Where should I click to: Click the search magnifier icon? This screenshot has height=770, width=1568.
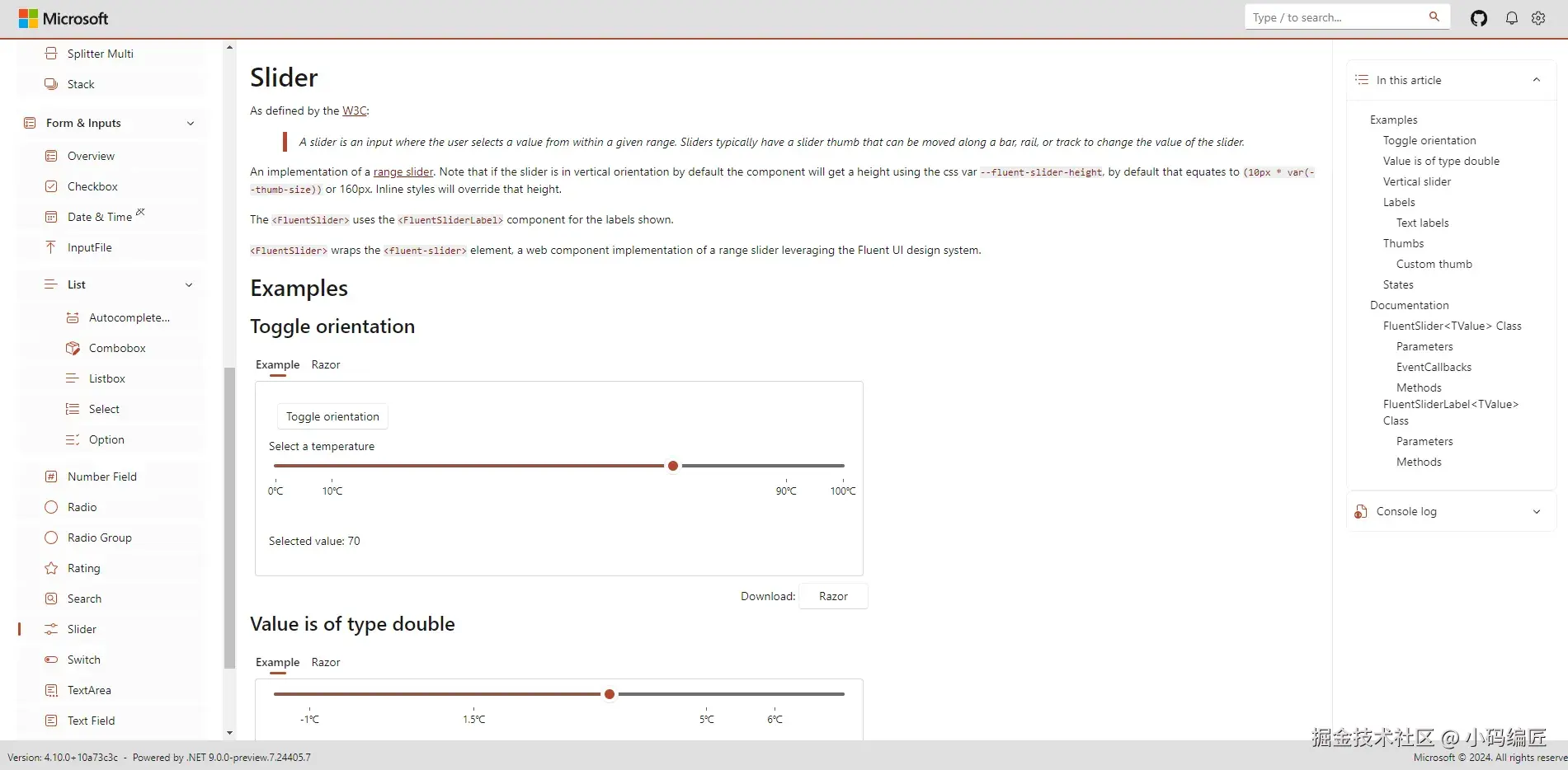(x=1434, y=16)
